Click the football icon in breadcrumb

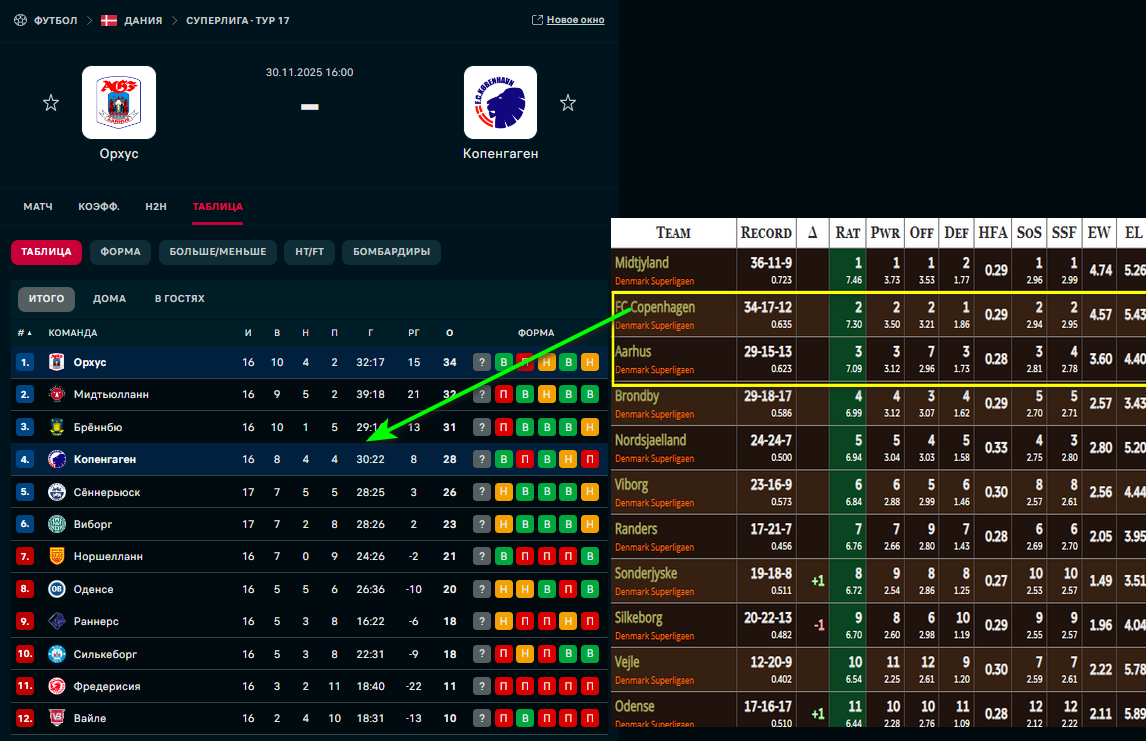point(20,20)
